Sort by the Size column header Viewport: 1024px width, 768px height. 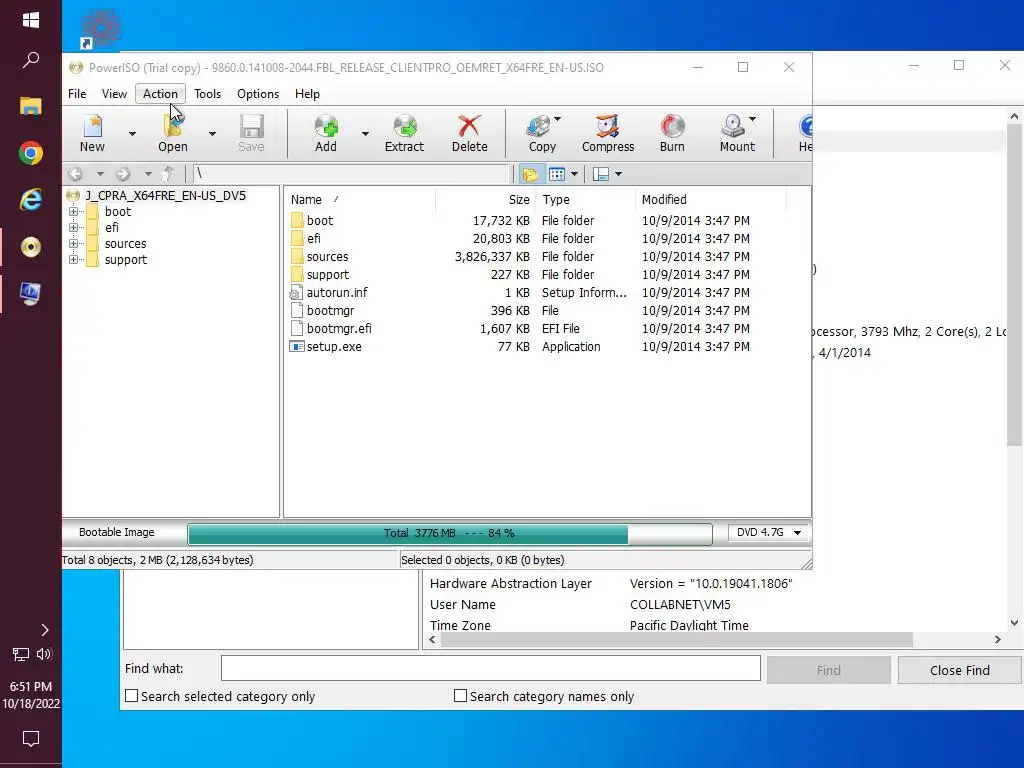point(485,200)
